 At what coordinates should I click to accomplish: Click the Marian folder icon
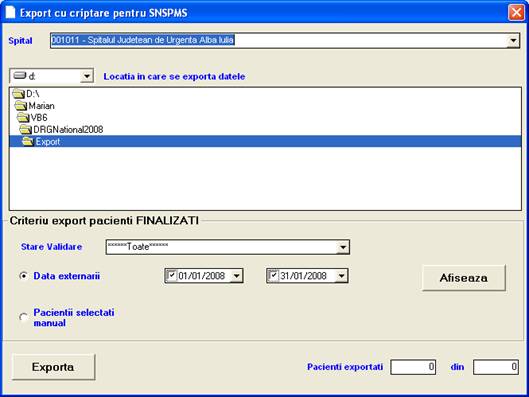click(x=21, y=106)
